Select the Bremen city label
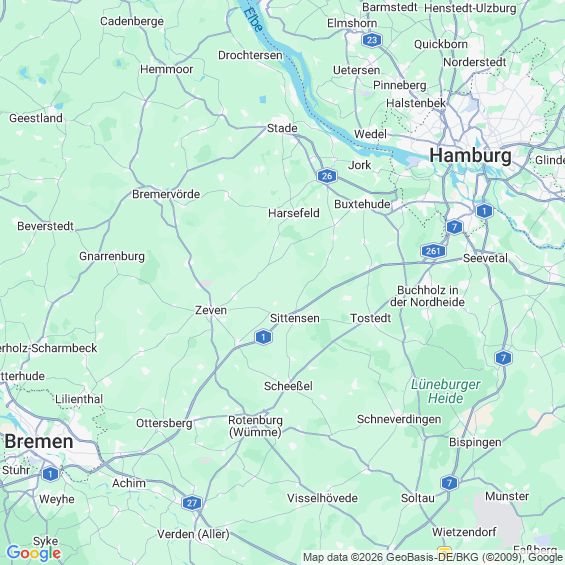 coord(39,441)
